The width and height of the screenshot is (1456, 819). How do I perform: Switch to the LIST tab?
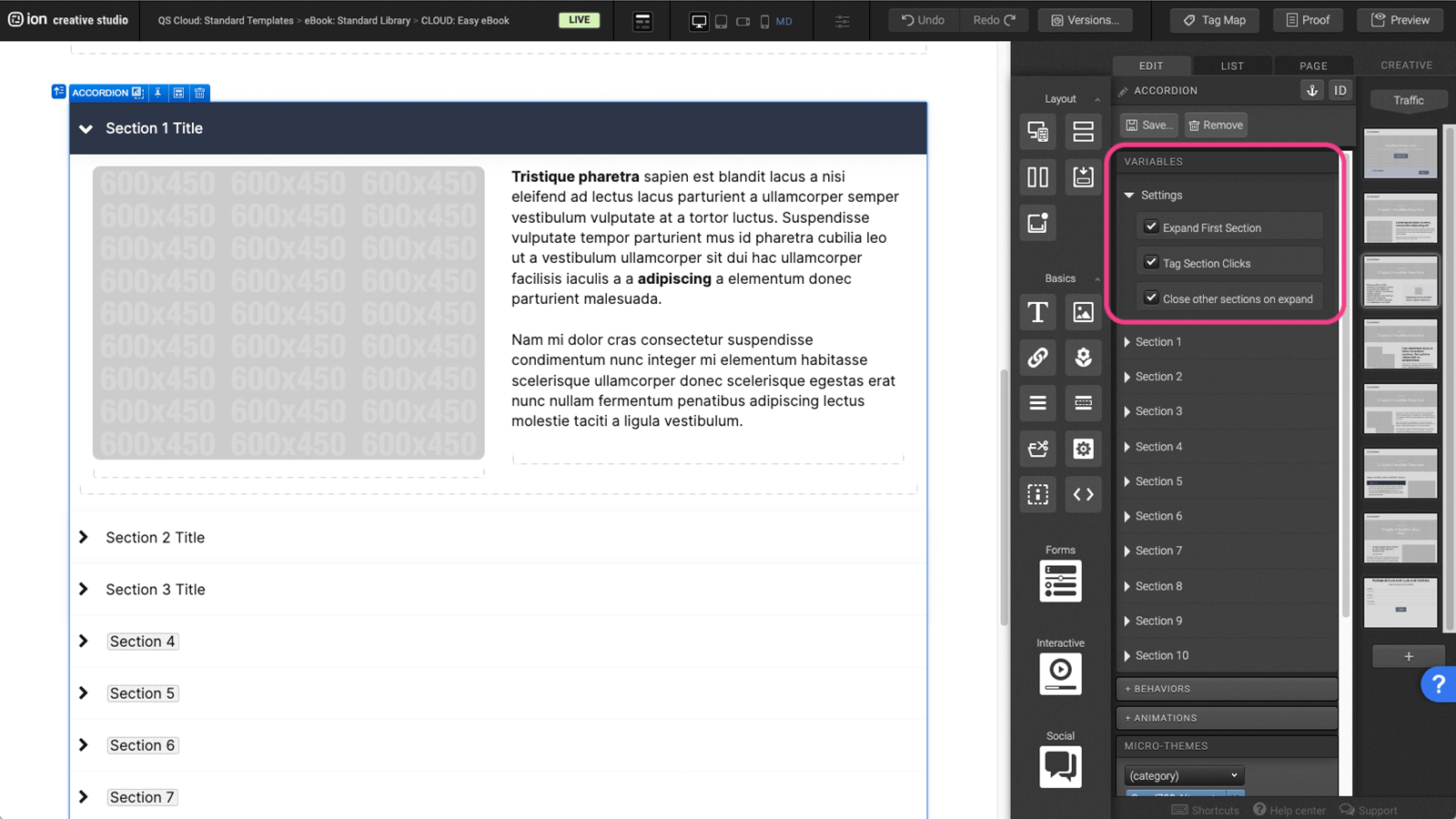click(x=1232, y=66)
